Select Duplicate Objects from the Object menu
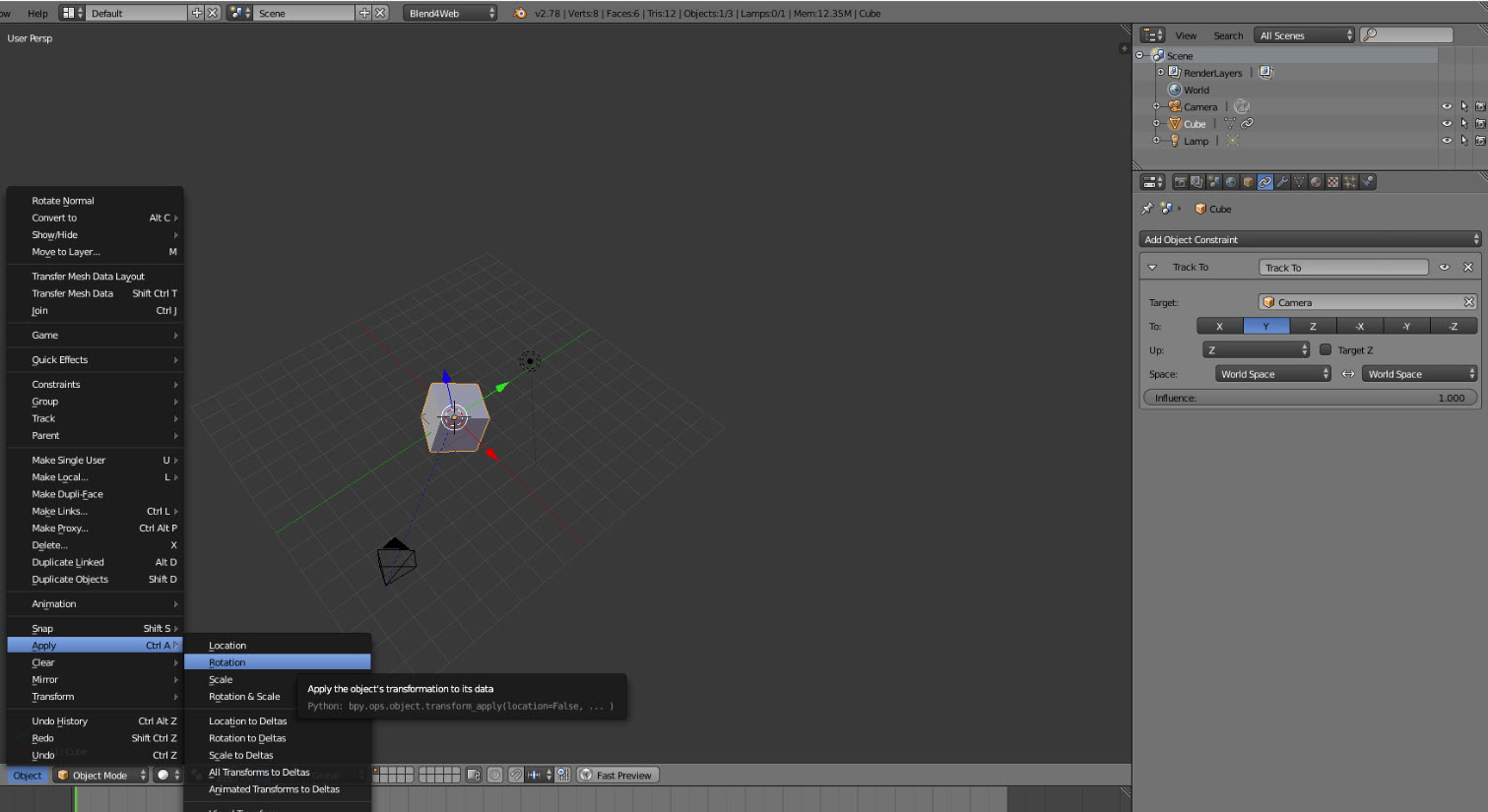Image resolution: width=1488 pixels, height=812 pixels. click(70, 580)
